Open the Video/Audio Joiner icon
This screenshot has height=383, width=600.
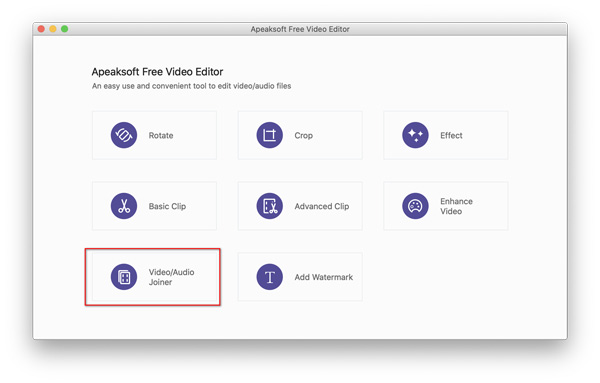click(x=124, y=277)
